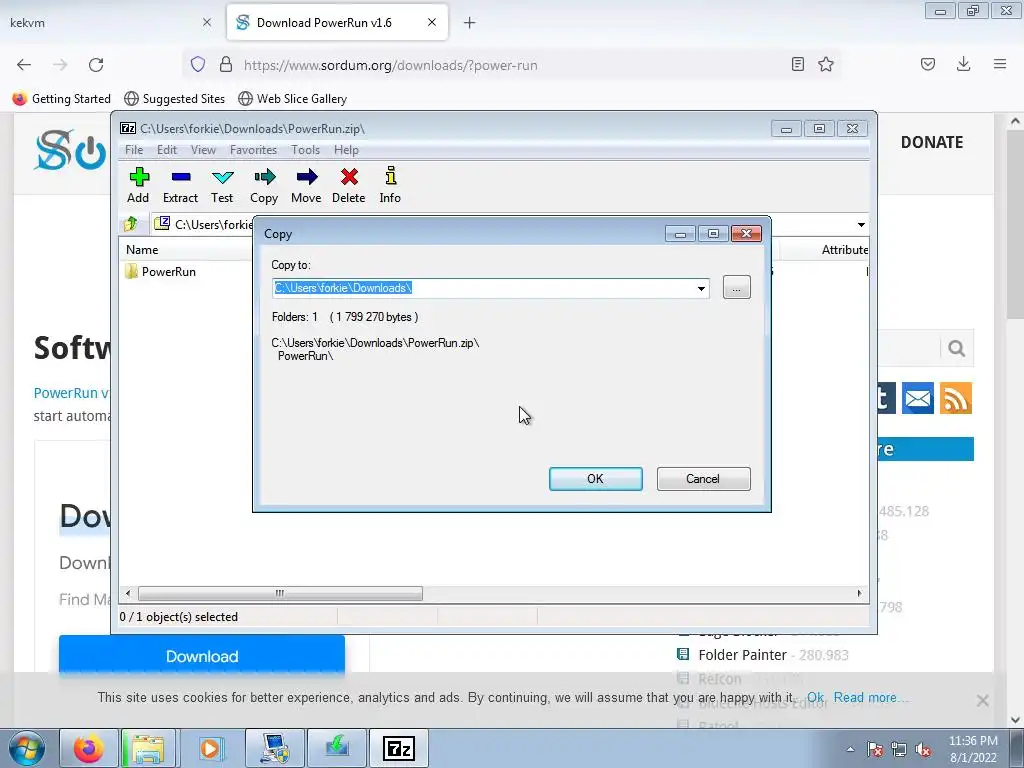The image size is (1024, 768).
Task: Open the Suggested Sites bookmark
Action: pyautogui.click(x=174, y=99)
